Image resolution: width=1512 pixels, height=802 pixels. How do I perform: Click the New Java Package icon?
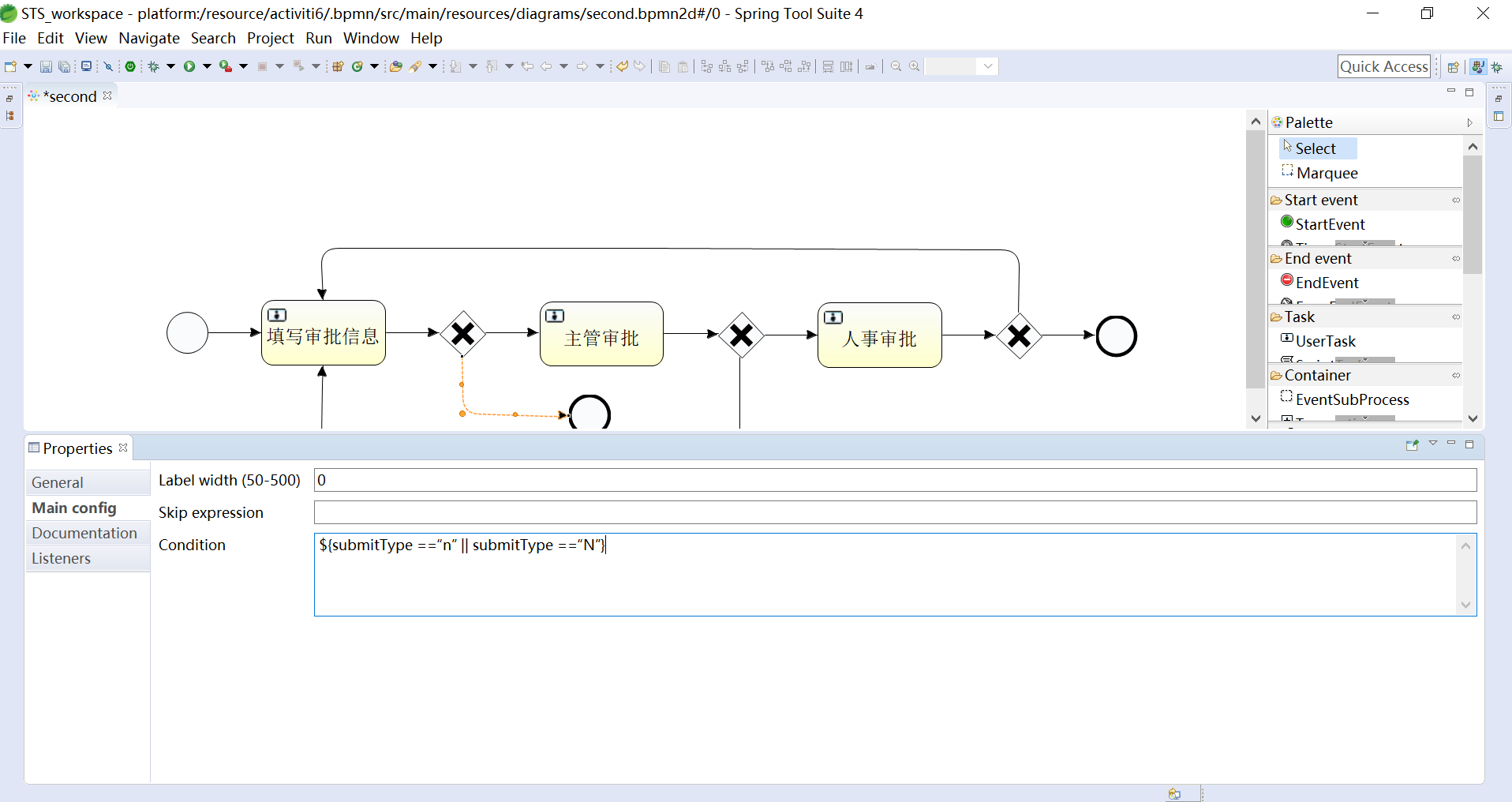pyautogui.click(x=338, y=66)
